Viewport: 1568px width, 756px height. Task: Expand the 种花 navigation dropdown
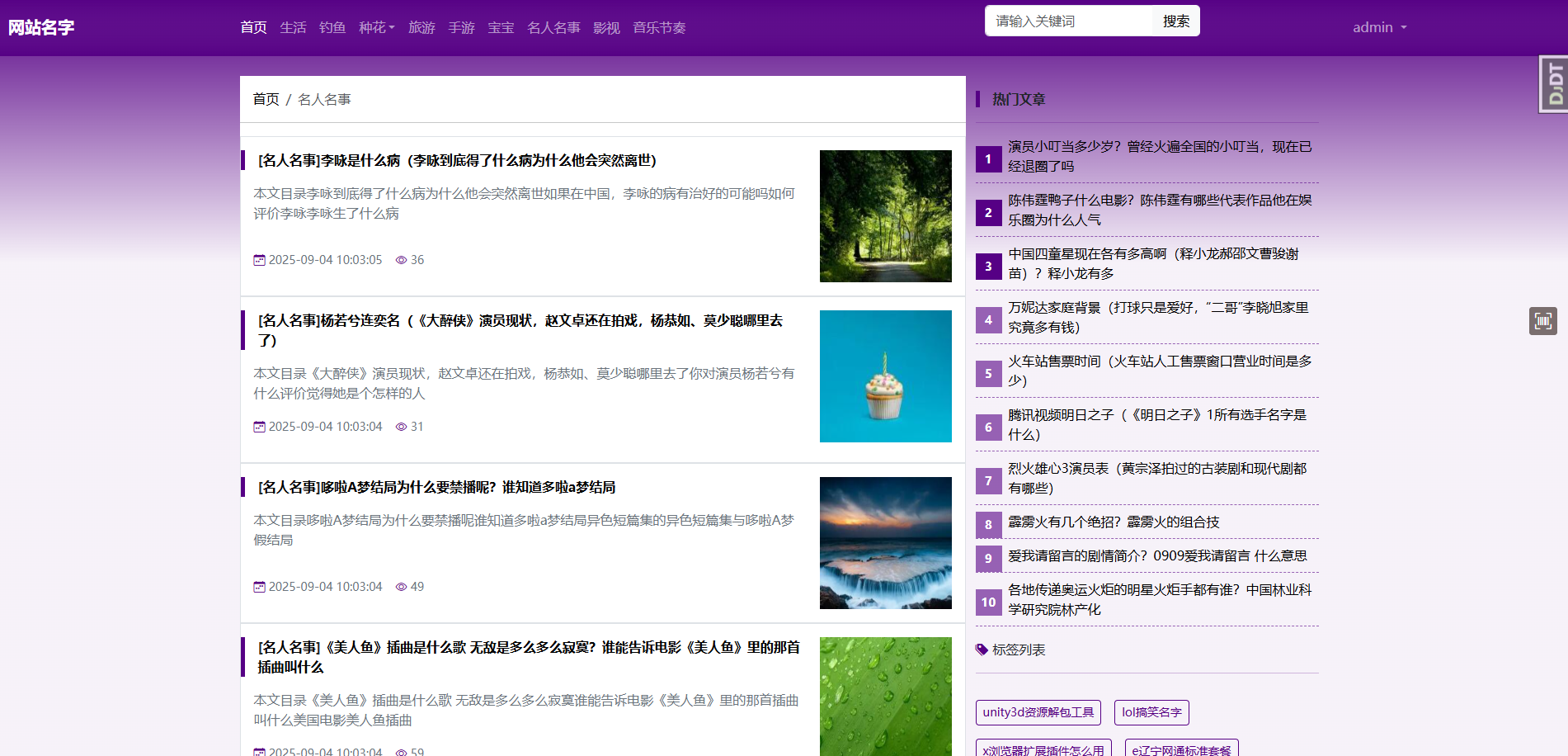[x=376, y=27]
